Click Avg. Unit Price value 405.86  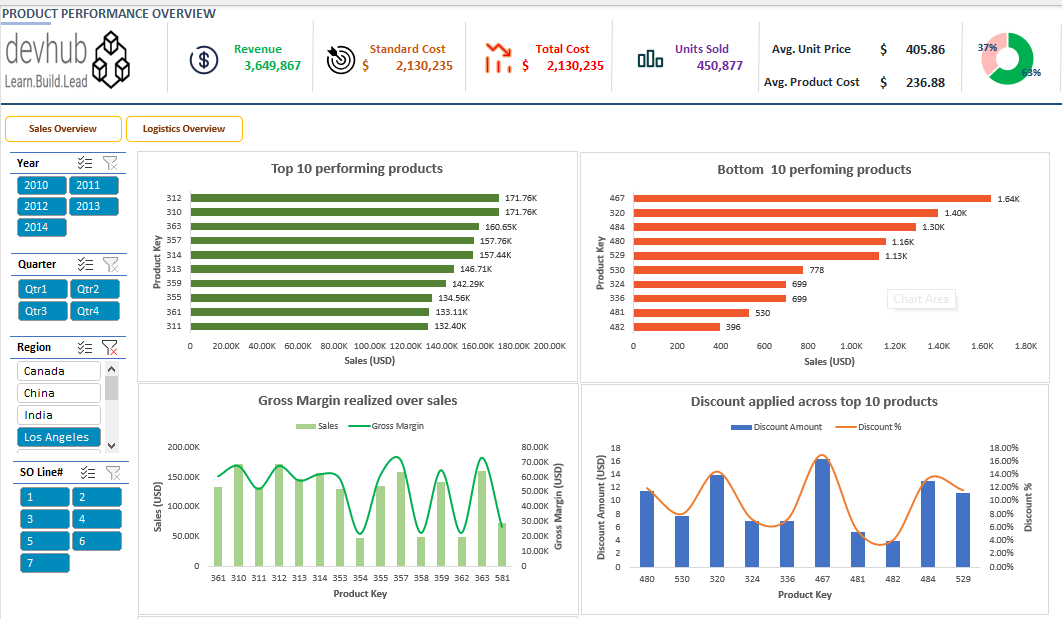(925, 49)
